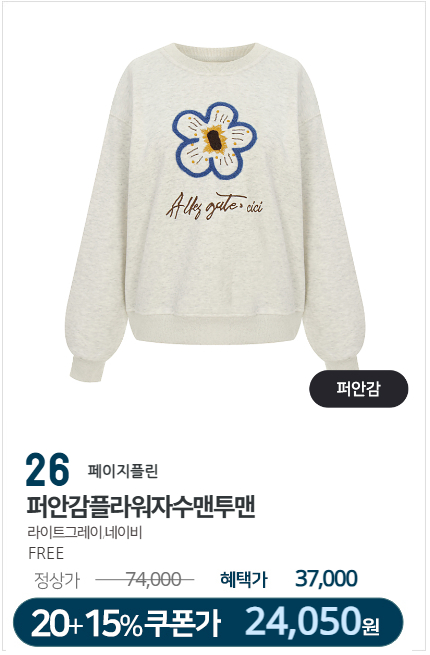Click the sweatshirt left sleeve cuff
This screenshot has width=430, height=655.
tap(87, 370)
